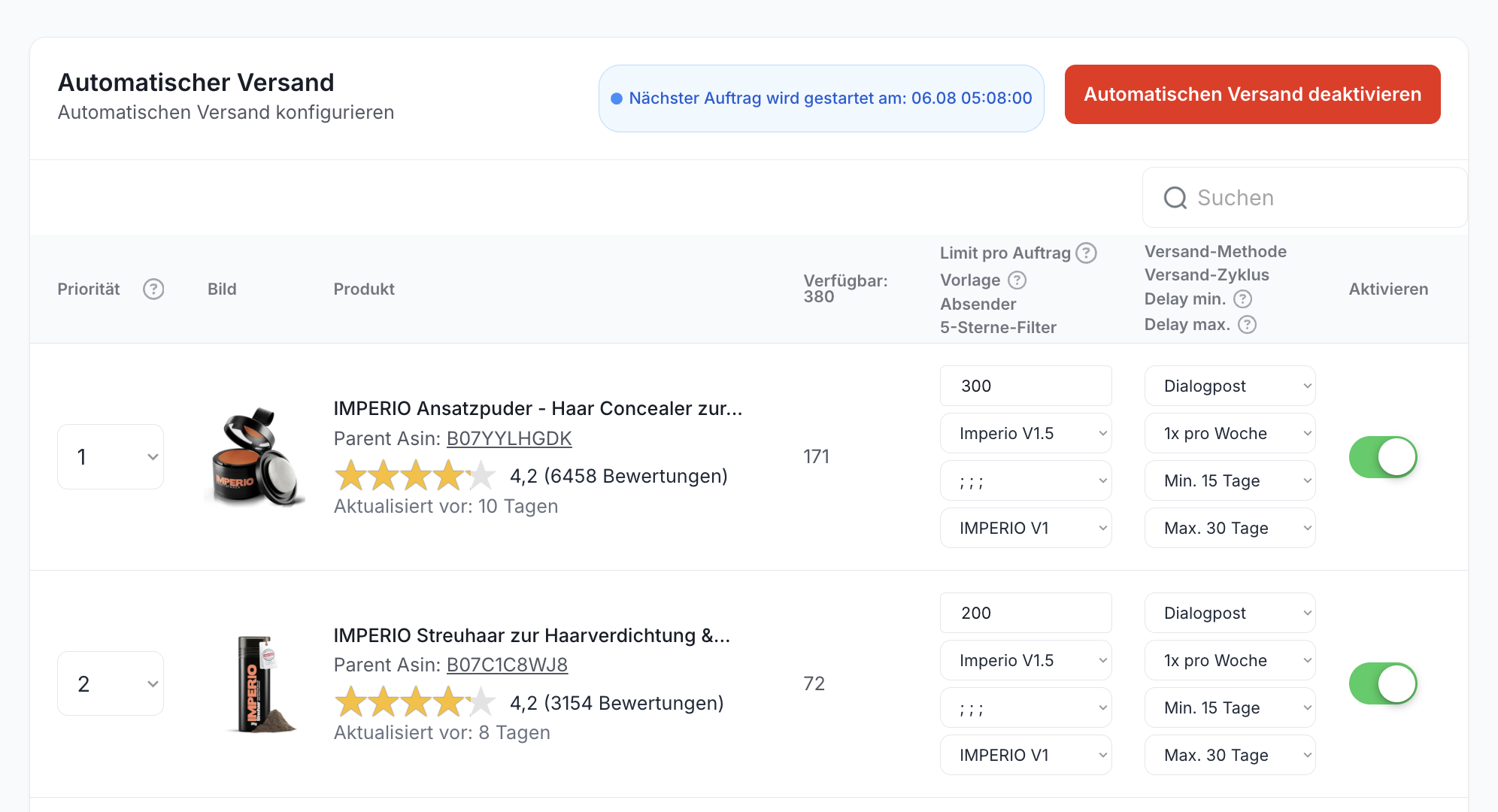Click 'Aktualisiert vor: 10 Tagen' text

point(446,506)
